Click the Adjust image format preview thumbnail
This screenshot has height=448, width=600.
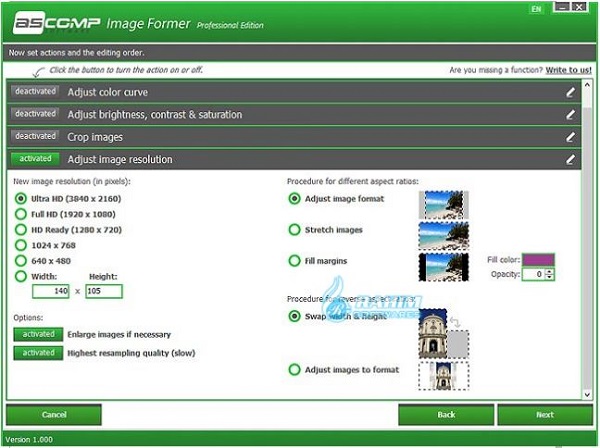pos(443,205)
